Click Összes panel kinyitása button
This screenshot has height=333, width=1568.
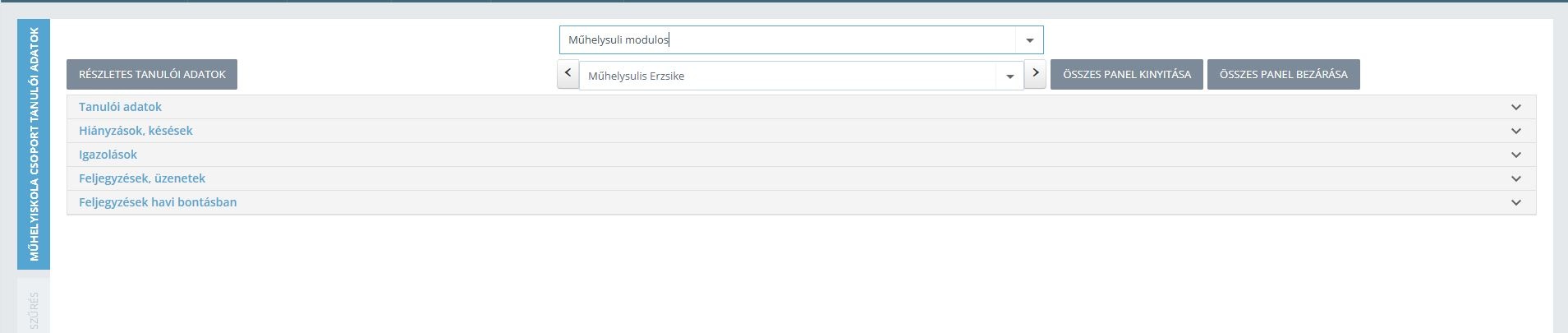point(1127,74)
